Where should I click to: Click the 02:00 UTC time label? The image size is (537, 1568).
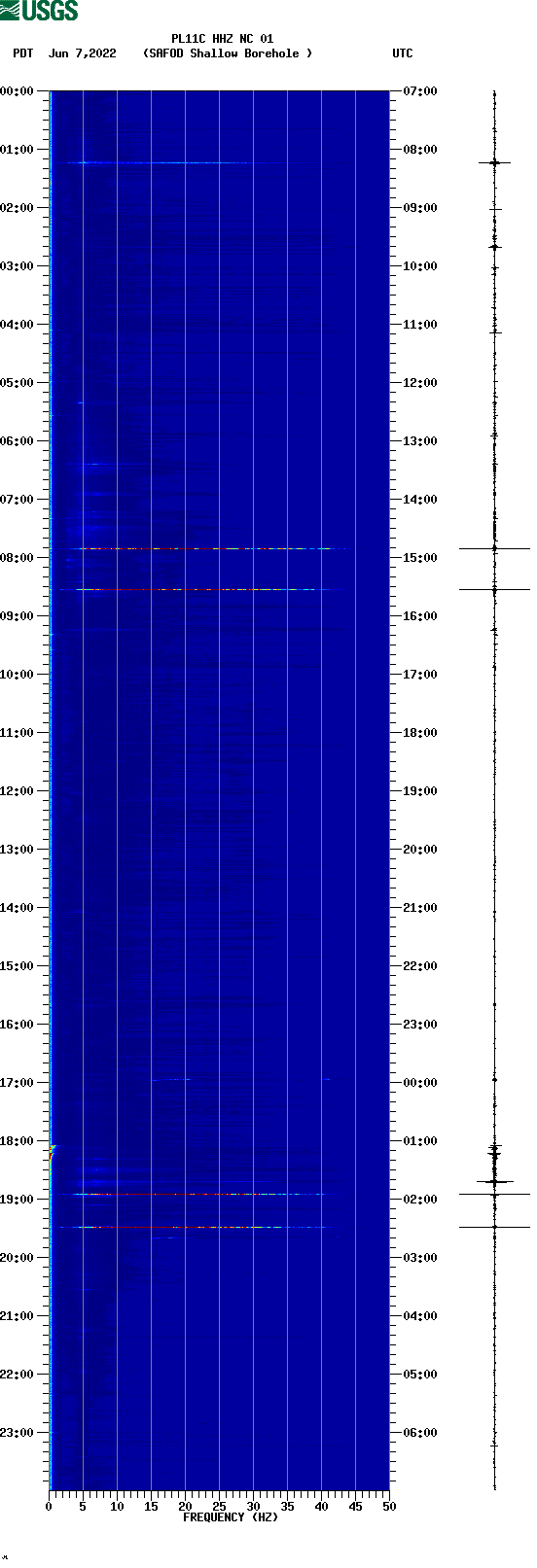tap(420, 1200)
